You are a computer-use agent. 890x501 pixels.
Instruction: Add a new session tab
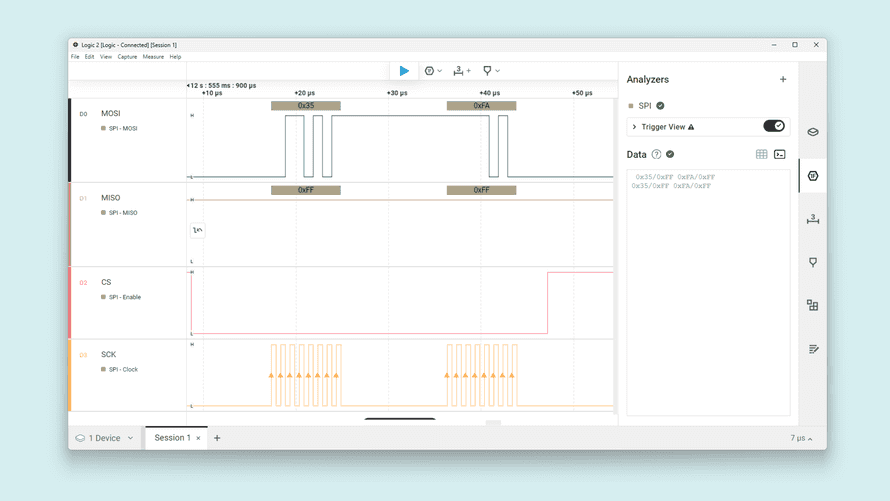(217, 438)
